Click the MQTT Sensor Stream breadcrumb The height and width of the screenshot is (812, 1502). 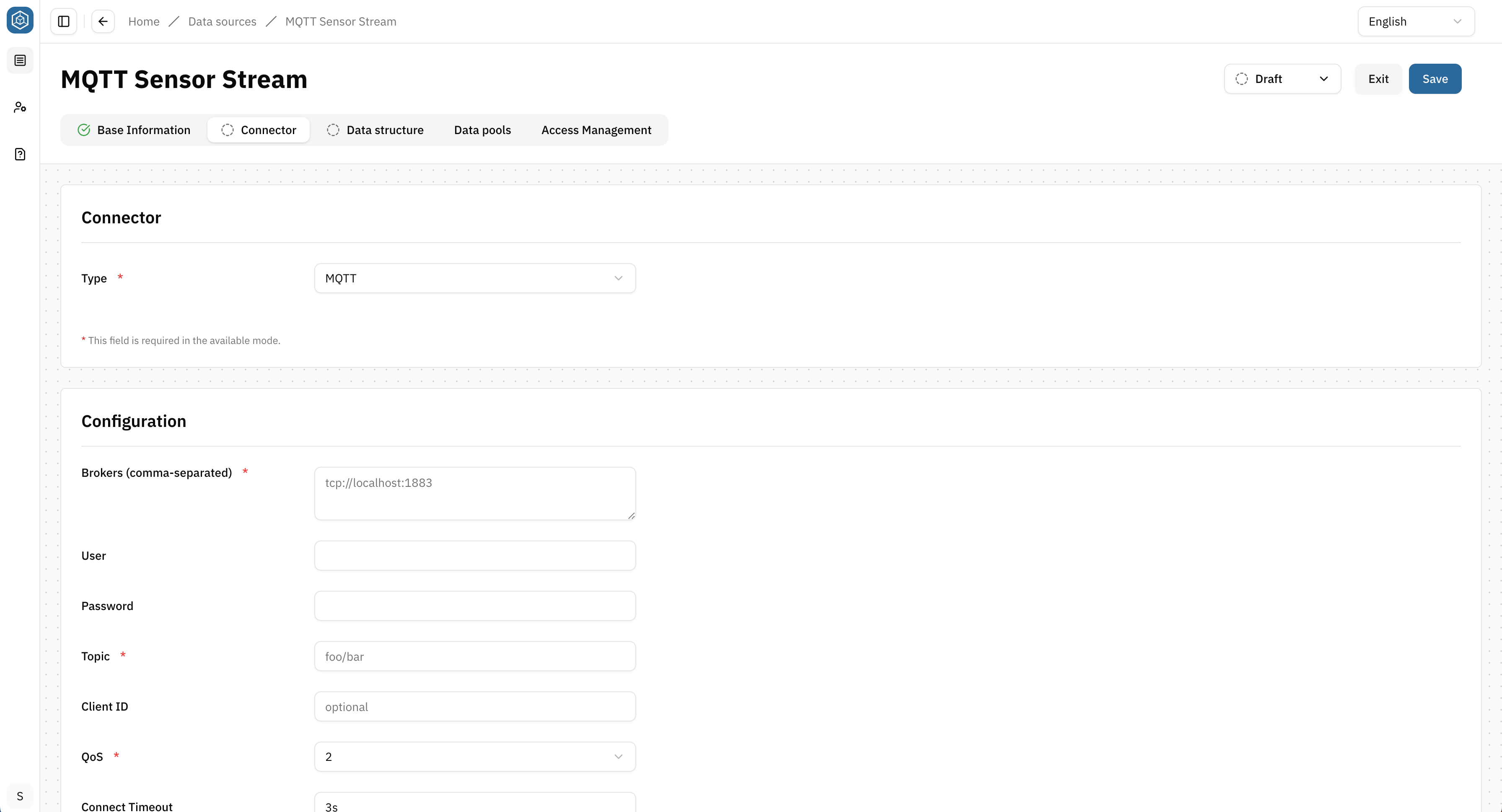click(x=341, y=21)
